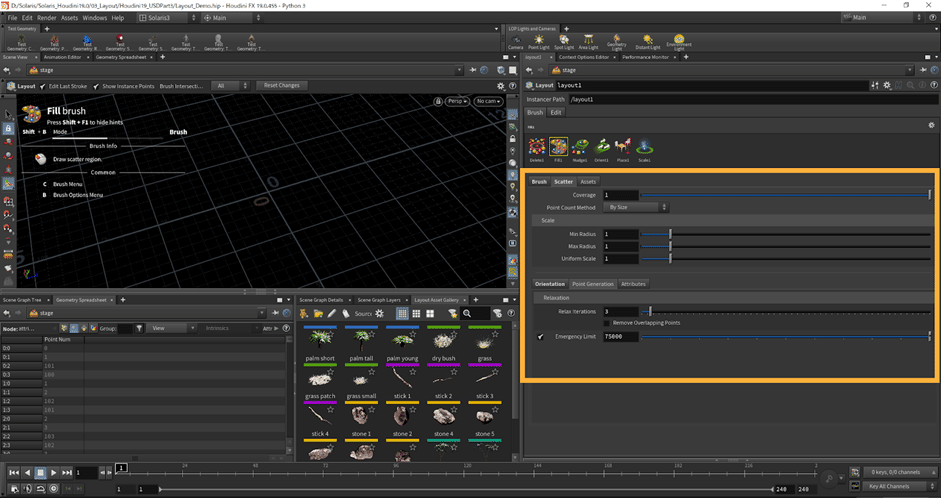The width and height of the screenshot is (941, 498).
Task: Toggle Show Instance Points checkbox
Action: coord(97,86)
